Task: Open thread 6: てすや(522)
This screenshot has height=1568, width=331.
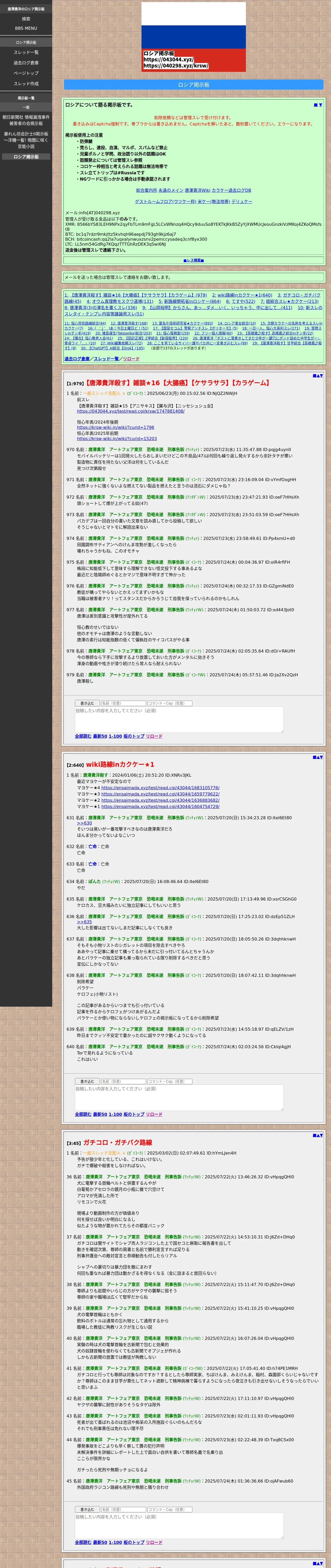Action: 241,301
